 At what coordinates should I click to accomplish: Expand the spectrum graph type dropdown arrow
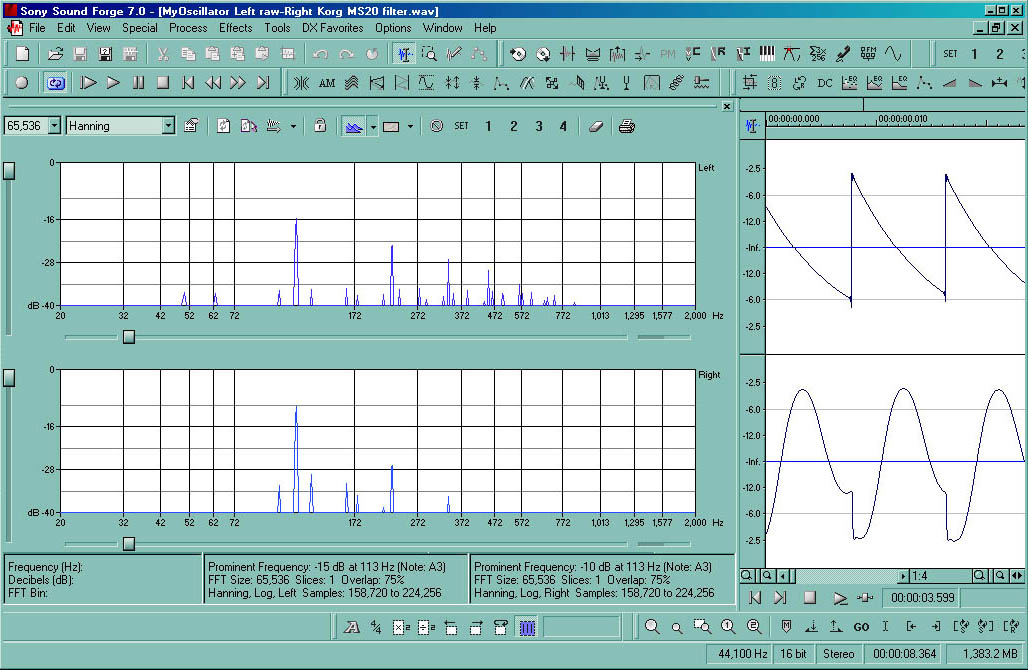point(372,126)
